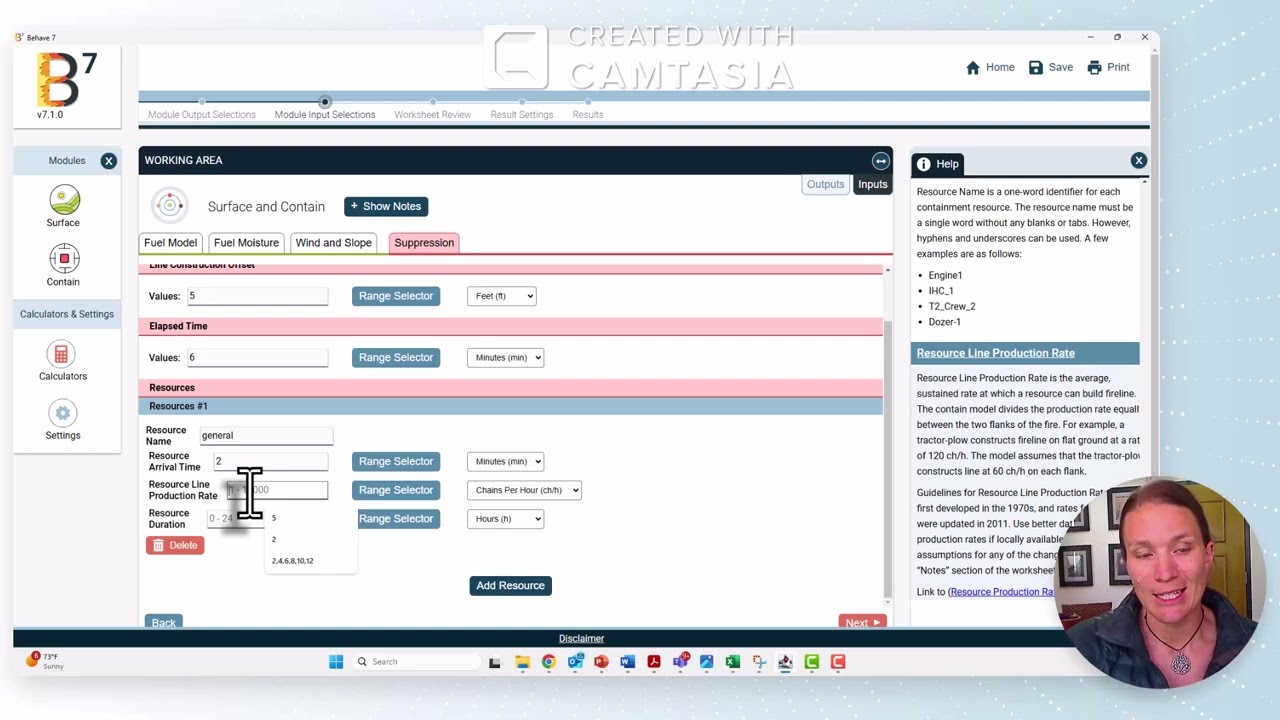Screen dimensions: 1280x720
Task: Click the Resource Name input field
Action: [266, 435]
